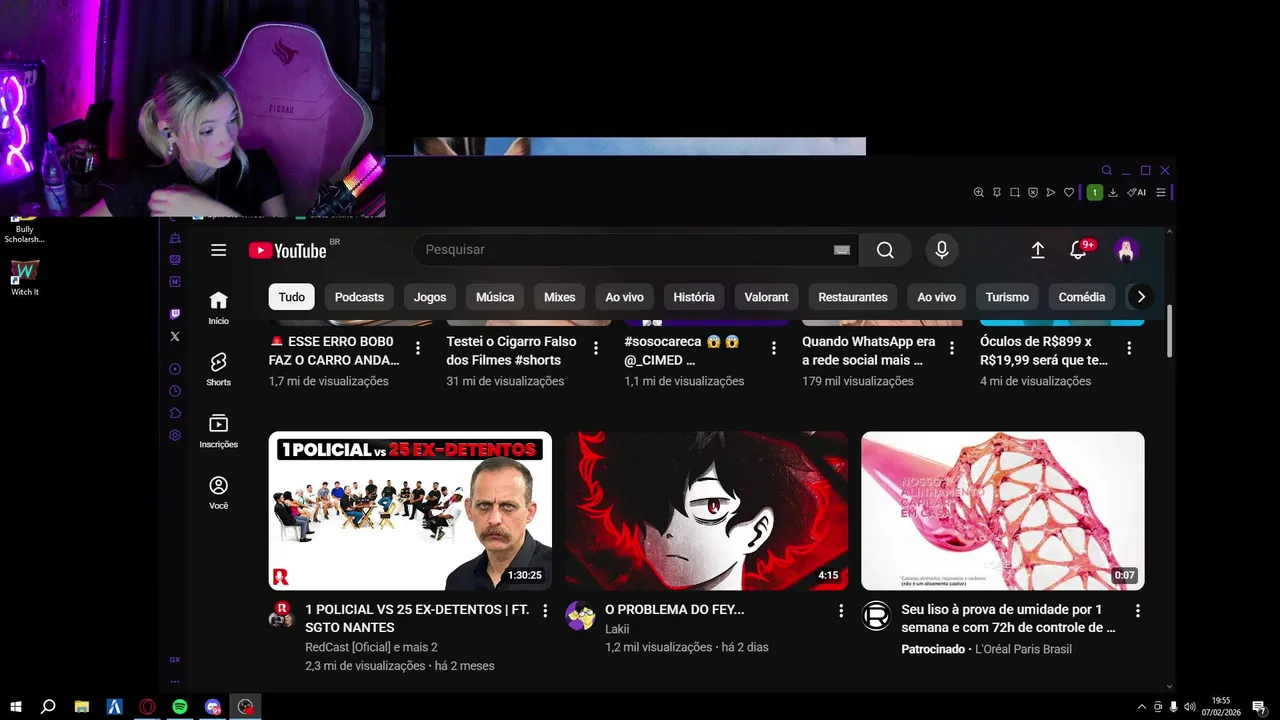This screenshot has height=720, width=1280.
Task: Open options for Quando WhatsApp era short
Action: 952,348
